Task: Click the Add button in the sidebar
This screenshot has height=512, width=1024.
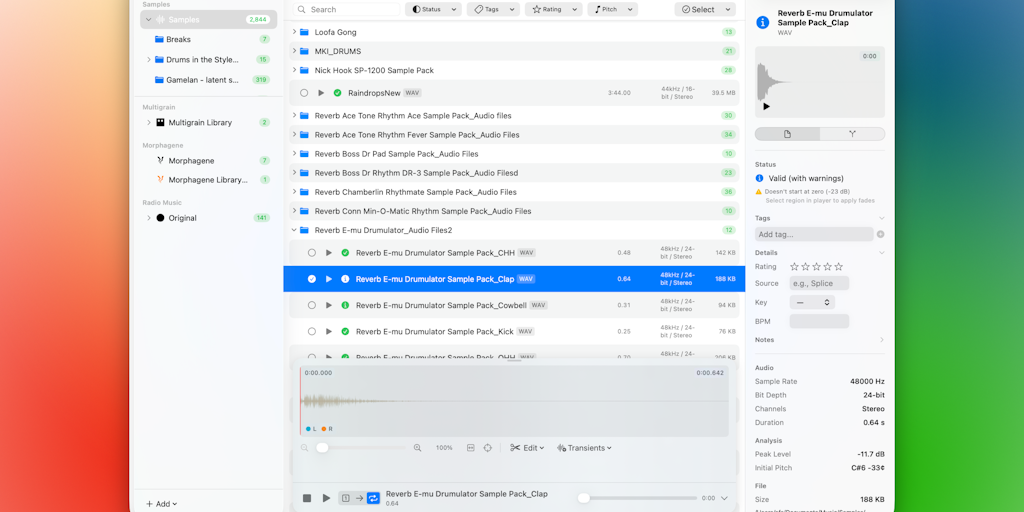Action: pyautogui.click(x=161, y=504)
